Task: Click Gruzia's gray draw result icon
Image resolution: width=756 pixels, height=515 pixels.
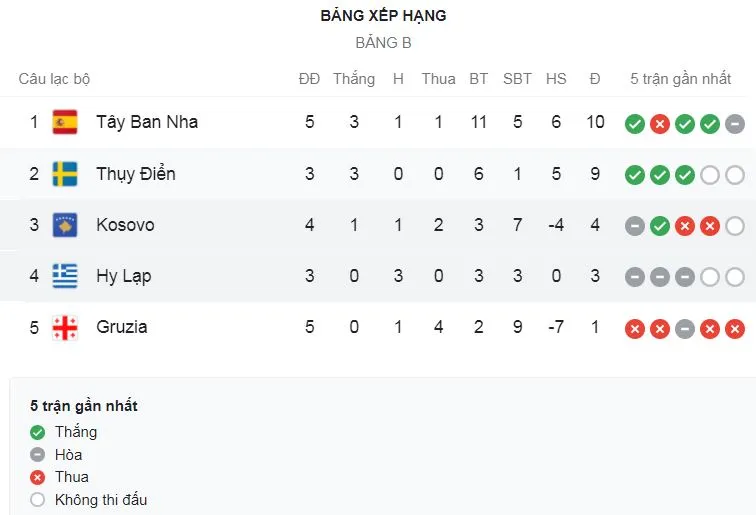Action: click(684, 329)
